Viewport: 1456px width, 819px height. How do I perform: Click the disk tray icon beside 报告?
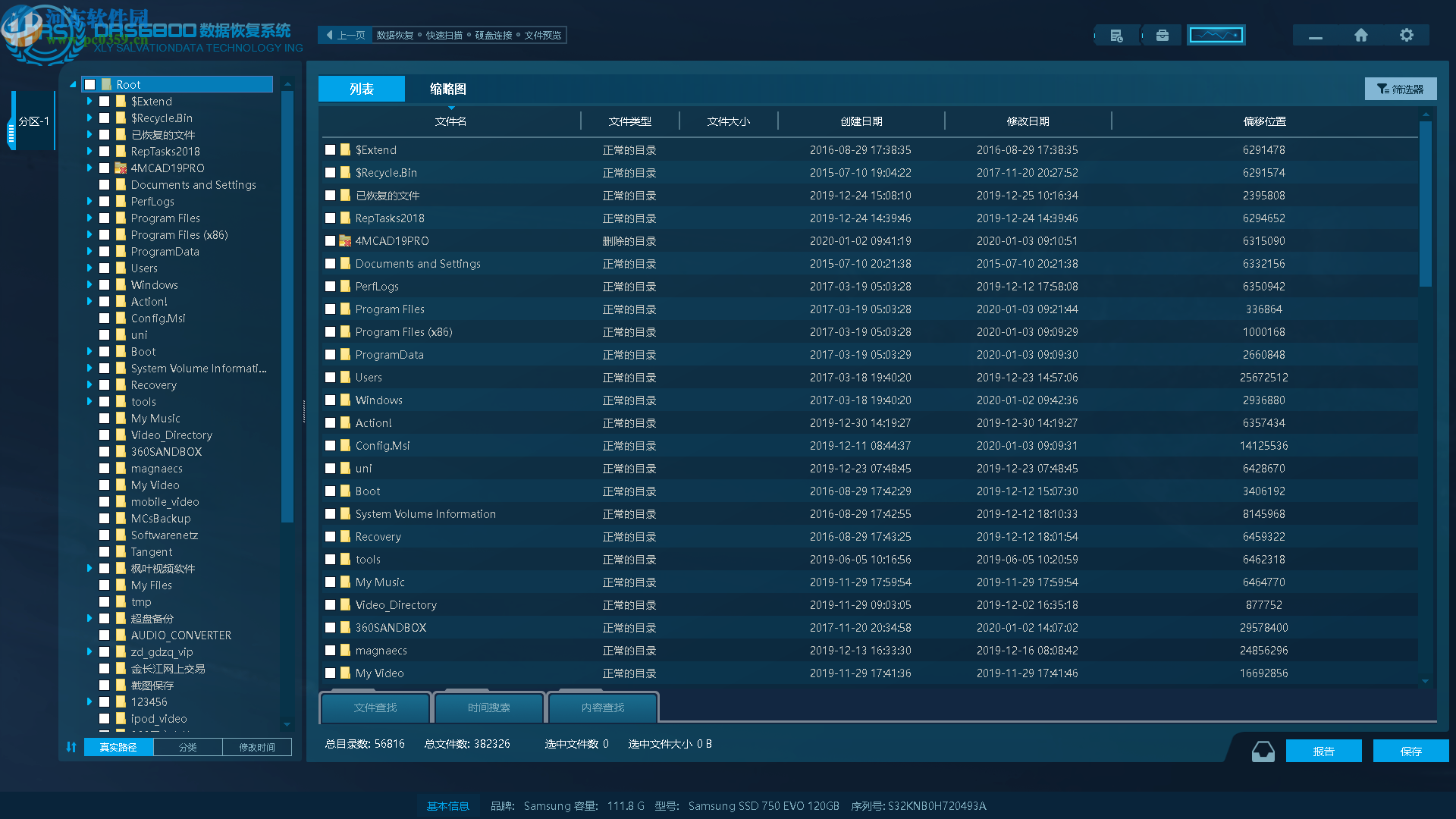tap(1263, 752)
